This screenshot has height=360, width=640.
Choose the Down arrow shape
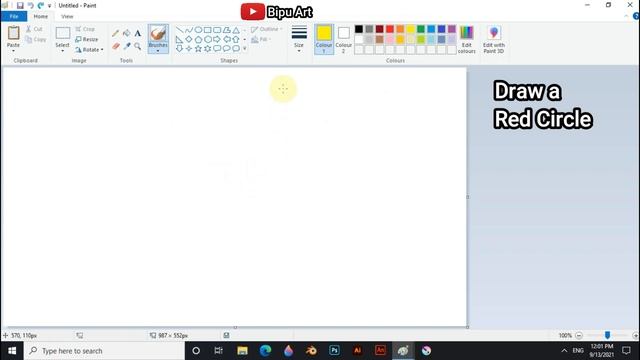click(x=179, y=49)
